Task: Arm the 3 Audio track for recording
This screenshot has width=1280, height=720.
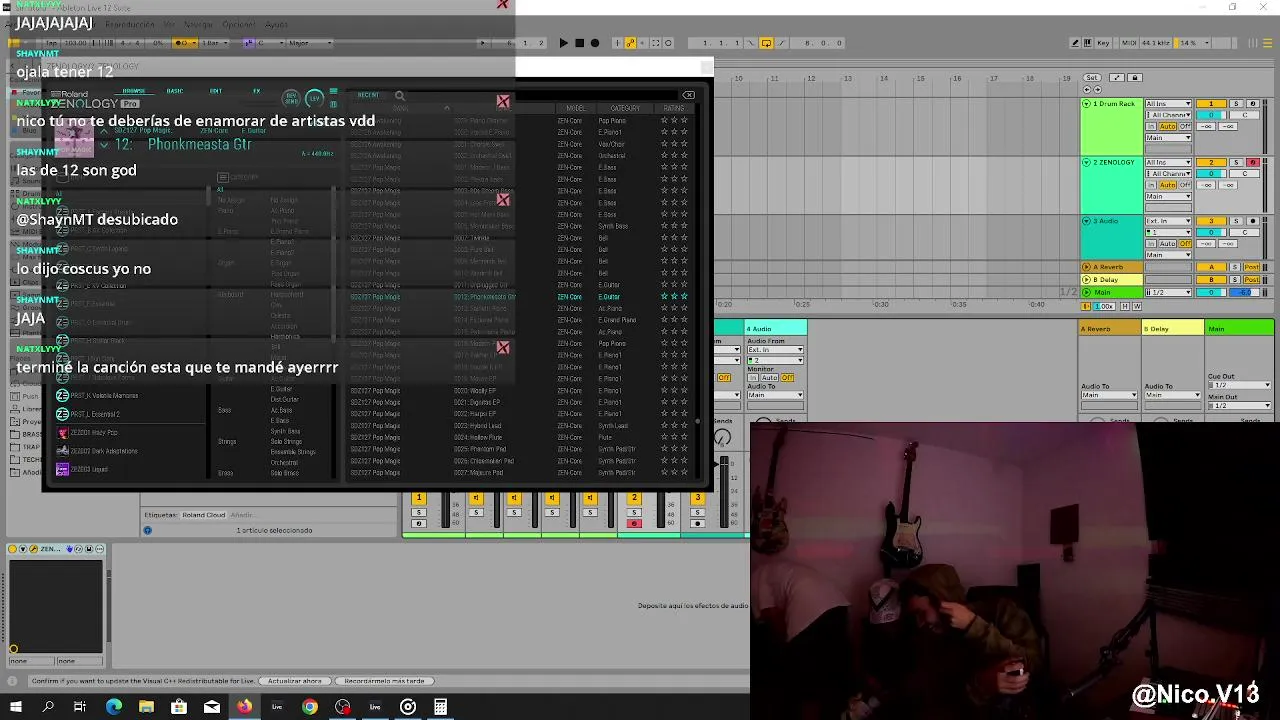Action: point(1253,221)
